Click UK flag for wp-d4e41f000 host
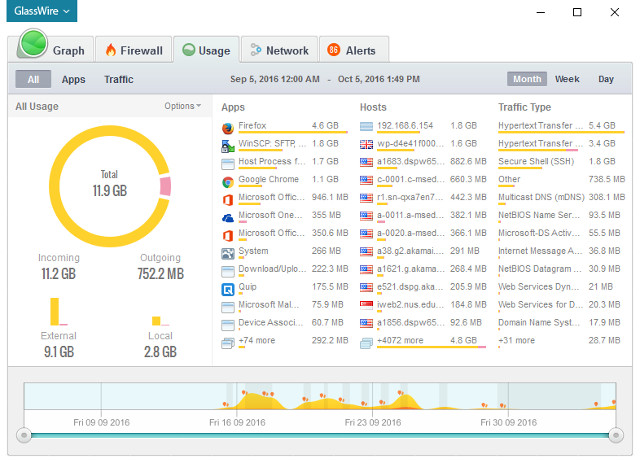Screen dimensions: 640x463 click(x=367, y=144)
